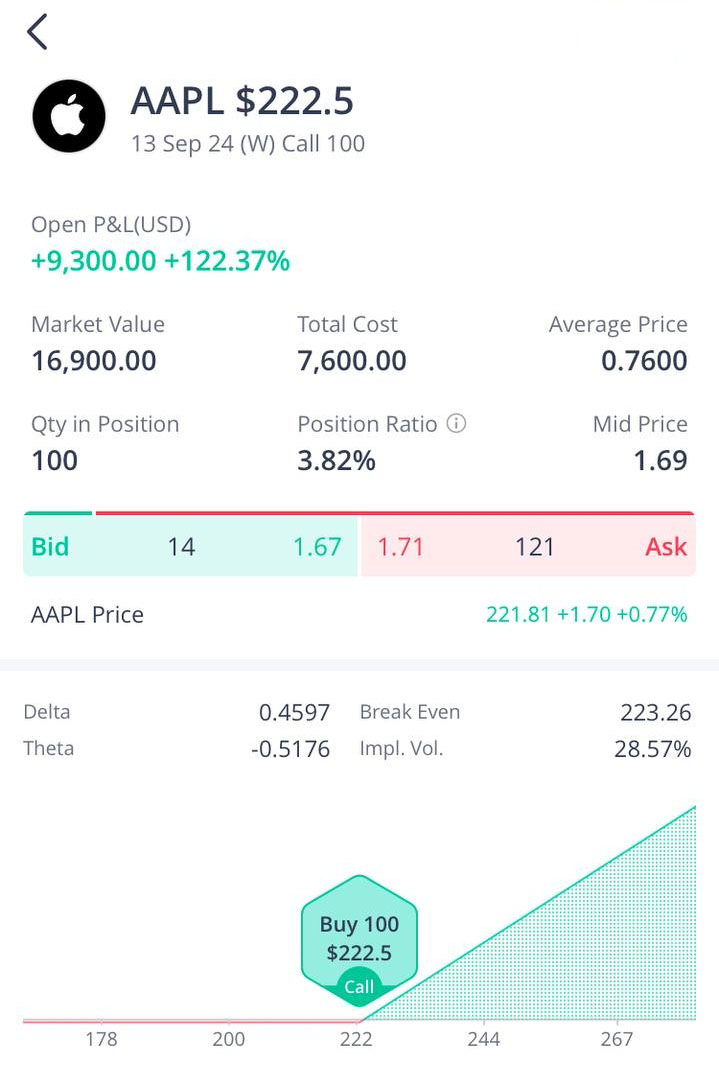The height and width of the screenshot is (1088, 719).
Task: Tap the Ask price 1.71
Action: point(400,547)
